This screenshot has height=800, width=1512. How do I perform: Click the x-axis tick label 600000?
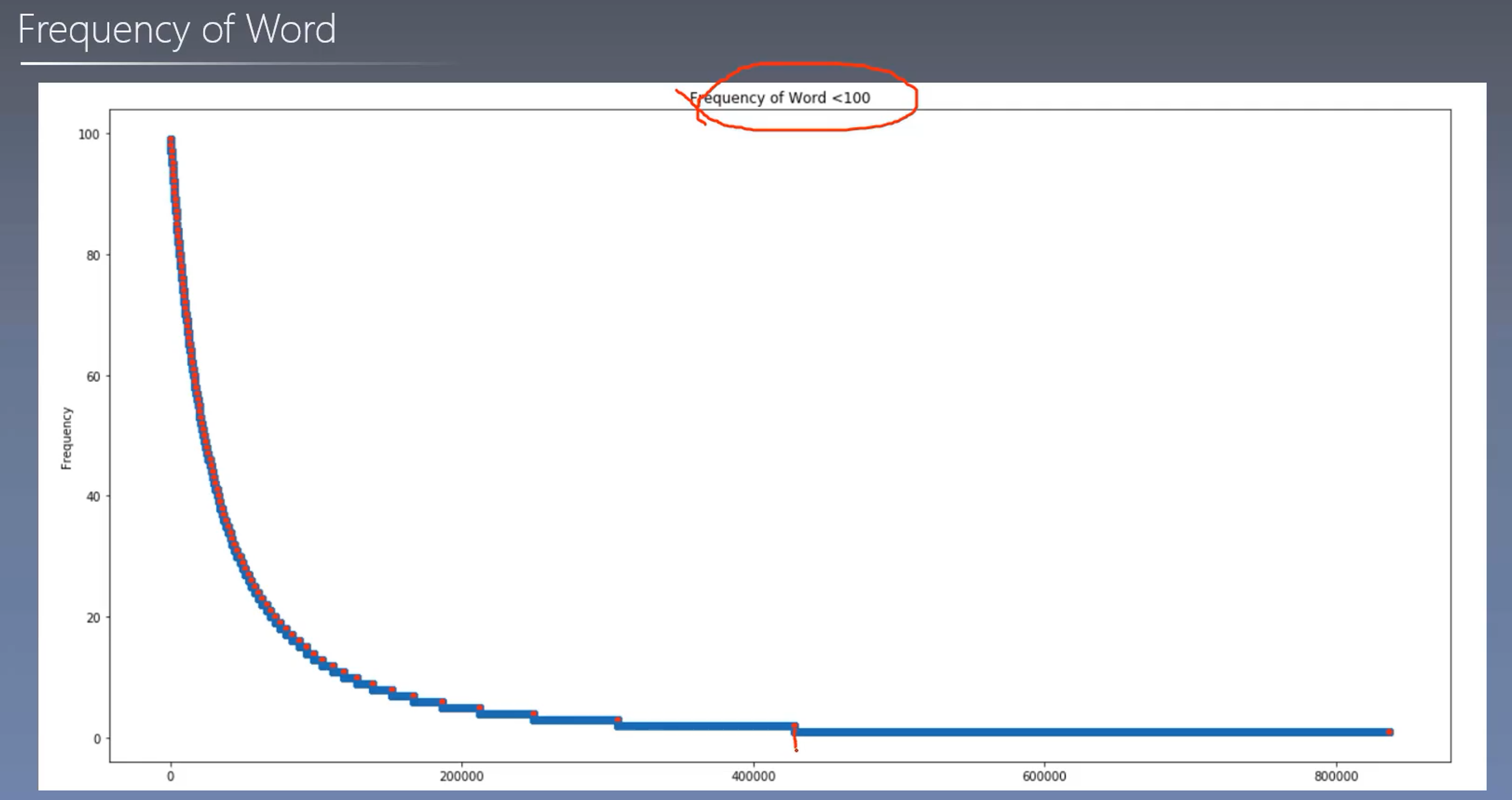point(1044,777)
